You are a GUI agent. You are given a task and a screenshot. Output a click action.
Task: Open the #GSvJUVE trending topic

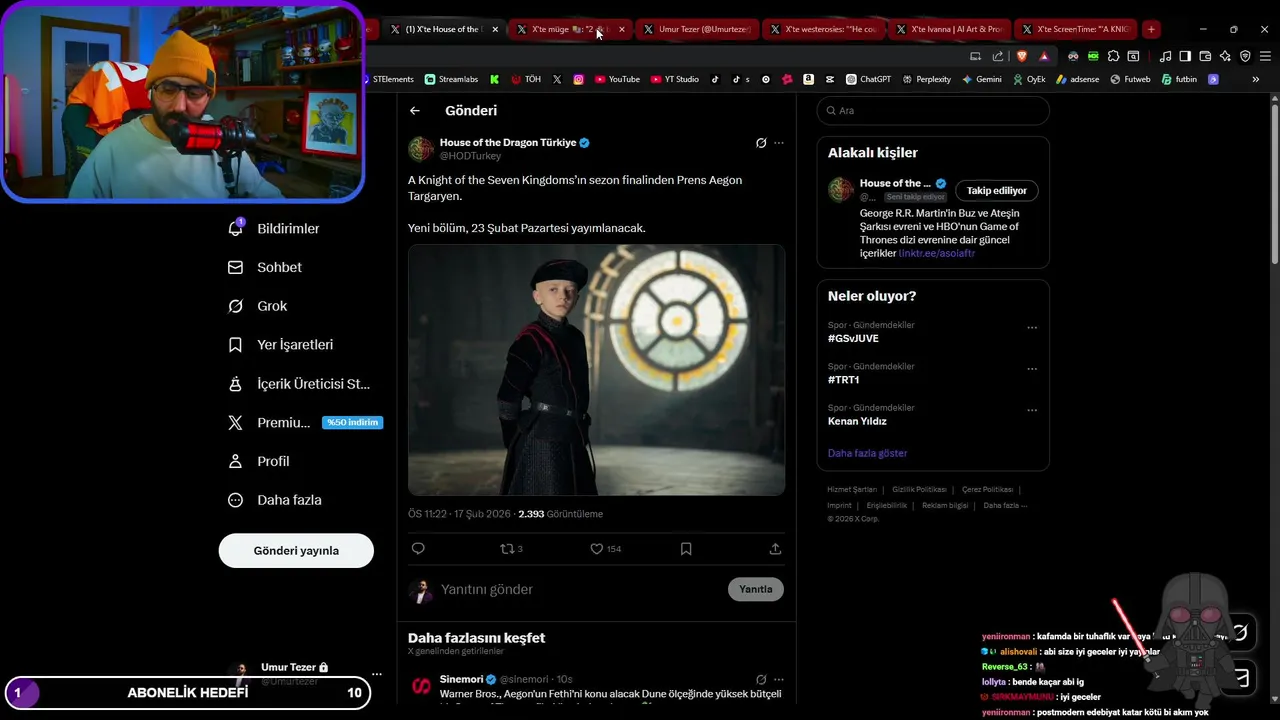[x=853, y=339]
